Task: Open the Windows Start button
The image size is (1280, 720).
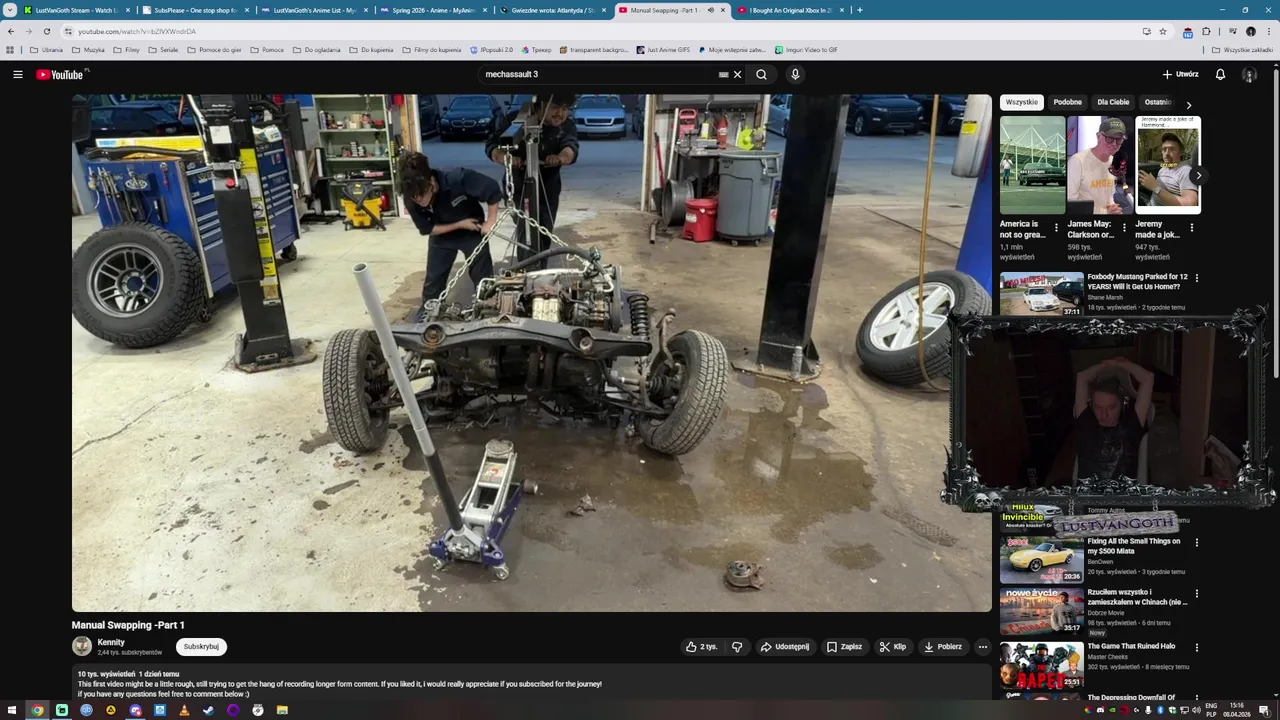Action: pos(11,710)
